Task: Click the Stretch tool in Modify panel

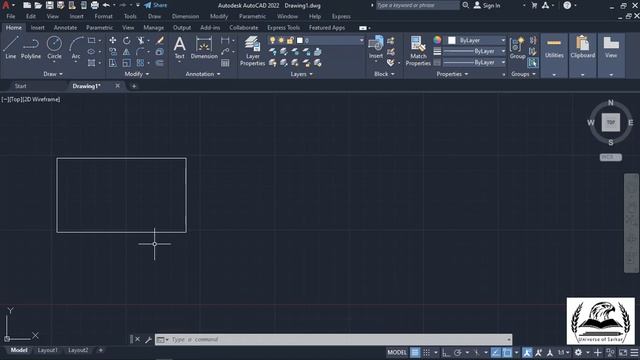Action: coord(113,63)
